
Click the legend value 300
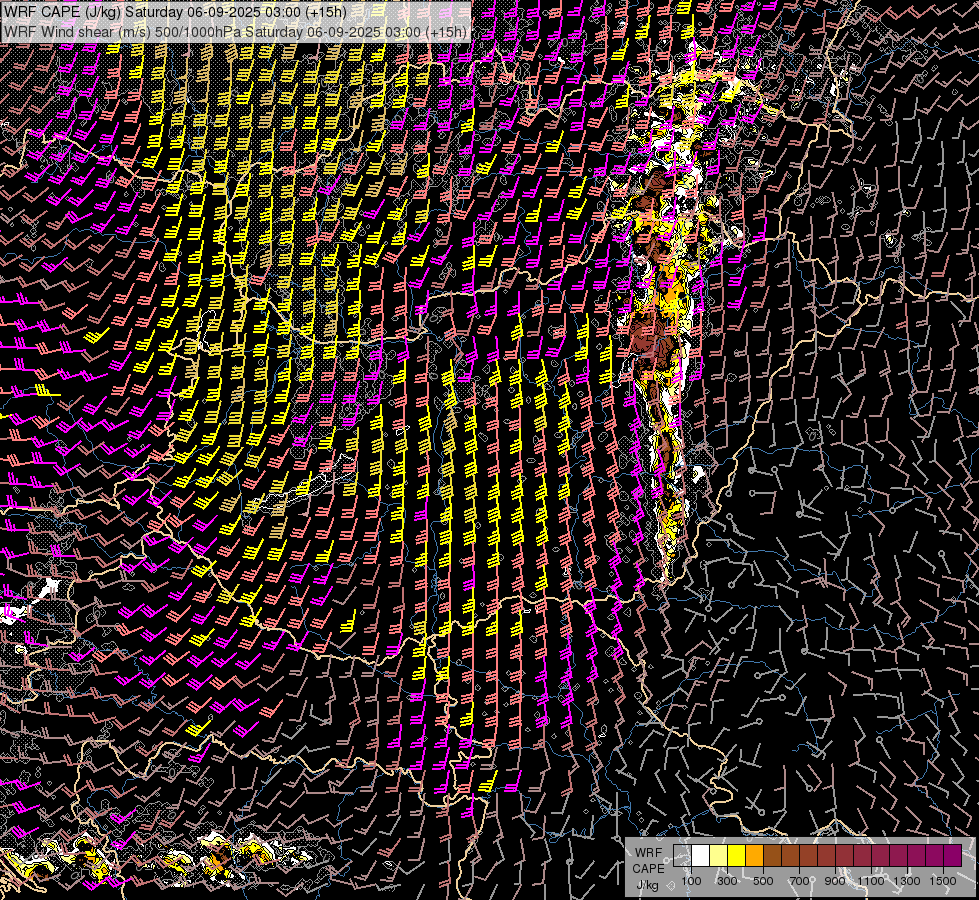click(x=727, y=881)
